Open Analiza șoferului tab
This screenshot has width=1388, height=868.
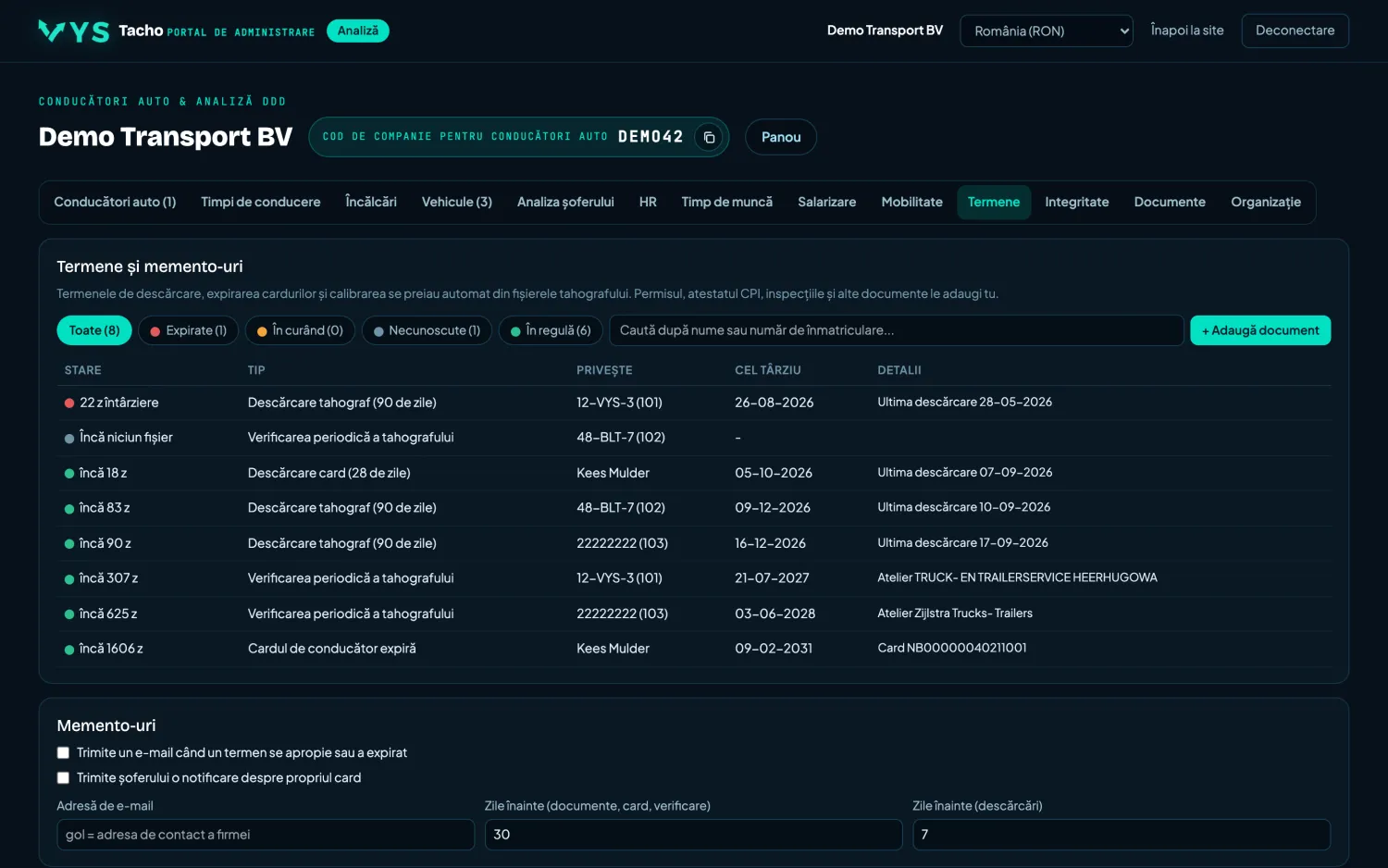(x=565, y=202)
